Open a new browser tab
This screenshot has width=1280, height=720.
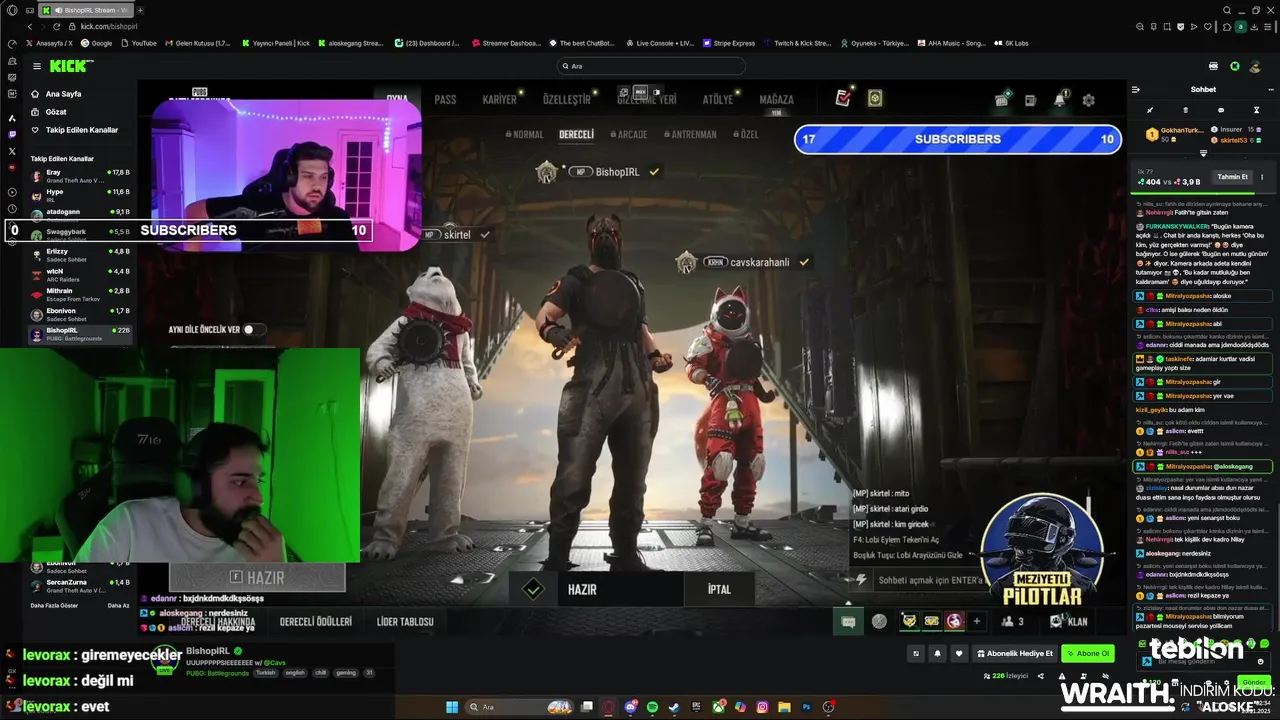tap(140, 10)
